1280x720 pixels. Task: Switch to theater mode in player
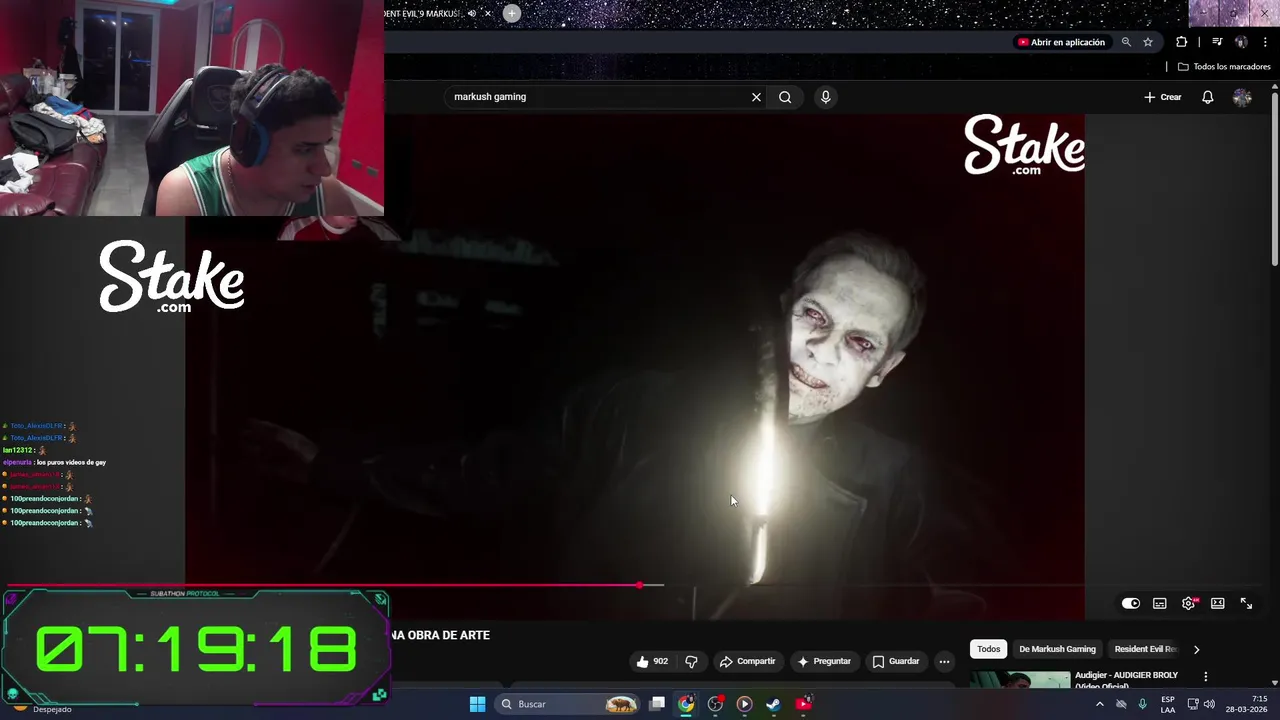pos(1217,603)
